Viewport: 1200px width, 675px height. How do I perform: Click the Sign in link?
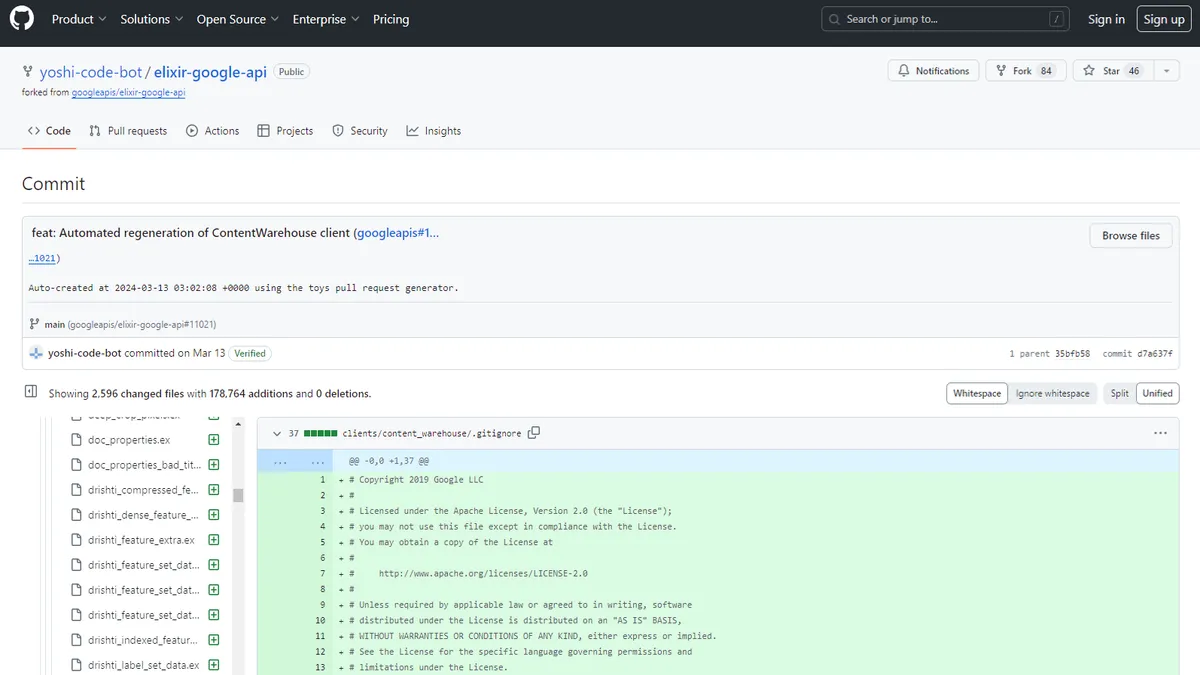(x=1106, y=19)
